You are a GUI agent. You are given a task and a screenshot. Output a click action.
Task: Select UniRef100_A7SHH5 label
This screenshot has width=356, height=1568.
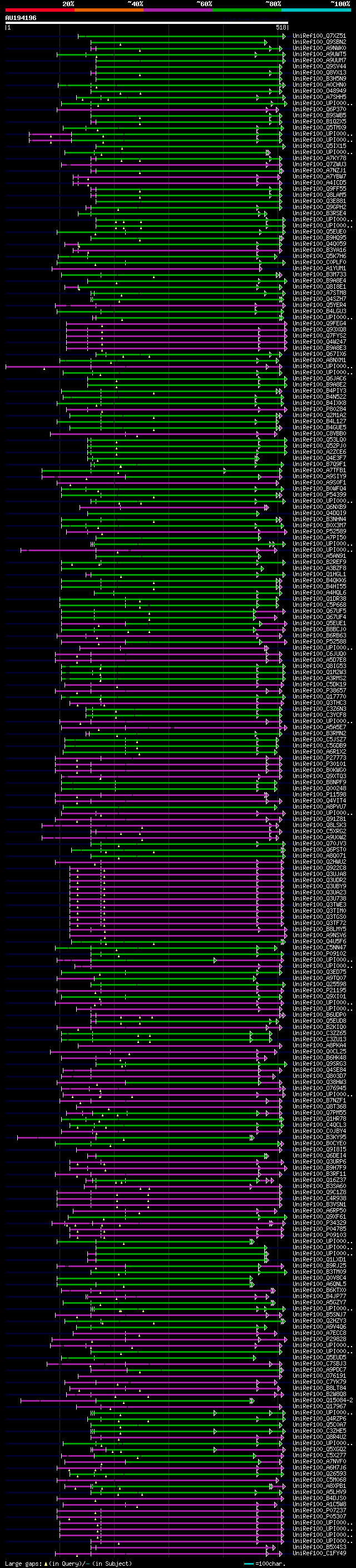319,97
